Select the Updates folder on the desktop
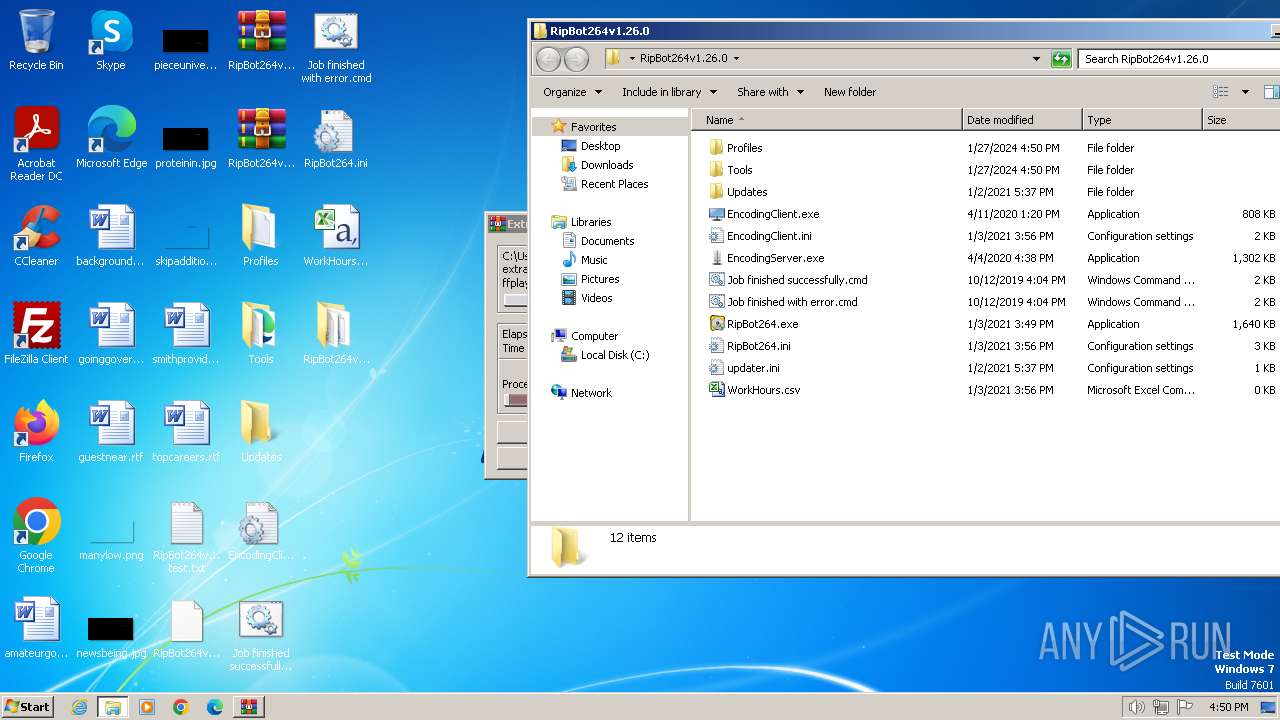Viewport: 1280px width, 720px height. point(260,433)
